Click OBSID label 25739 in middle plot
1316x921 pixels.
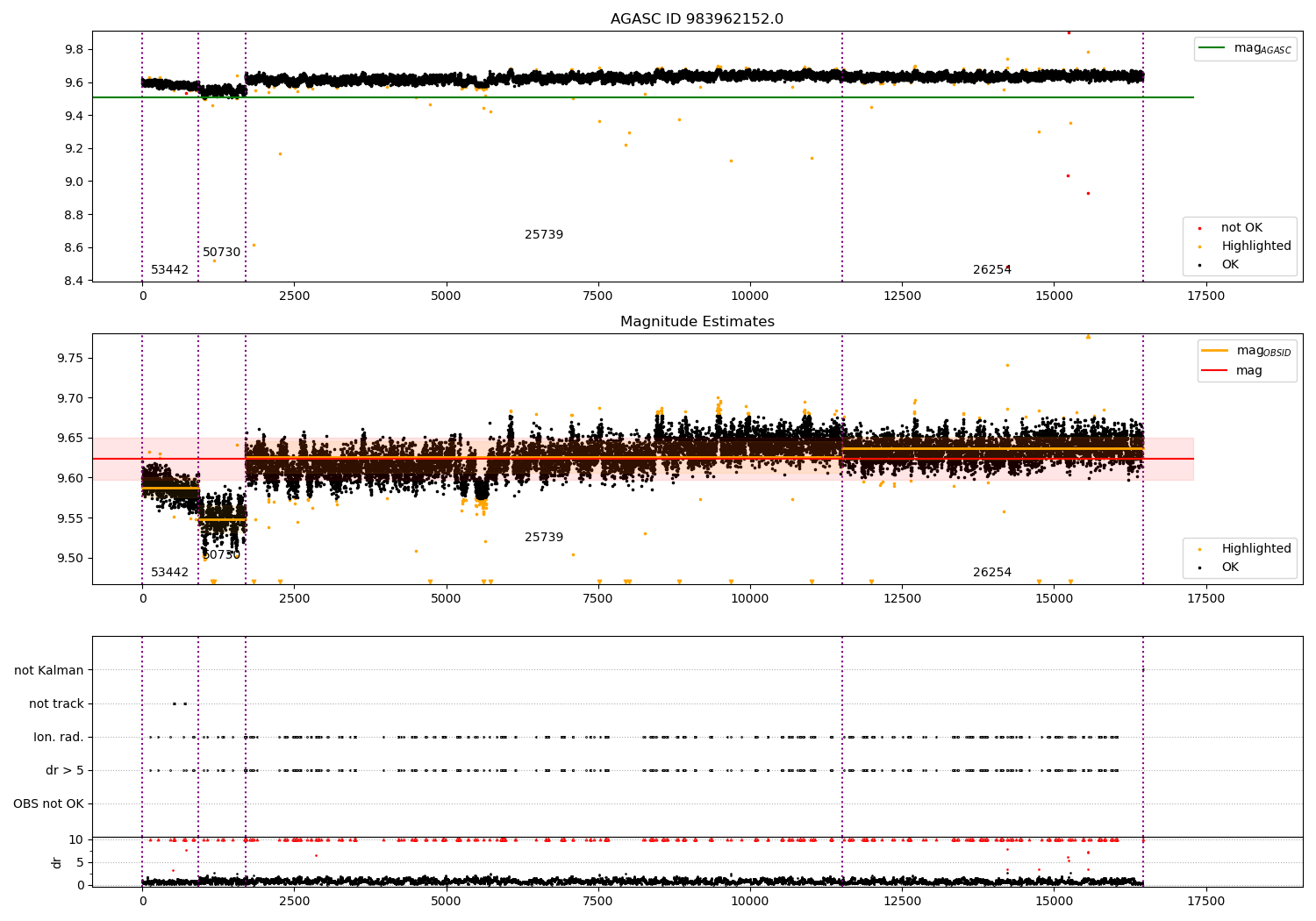pyautogui.click(x=544, y=538)
